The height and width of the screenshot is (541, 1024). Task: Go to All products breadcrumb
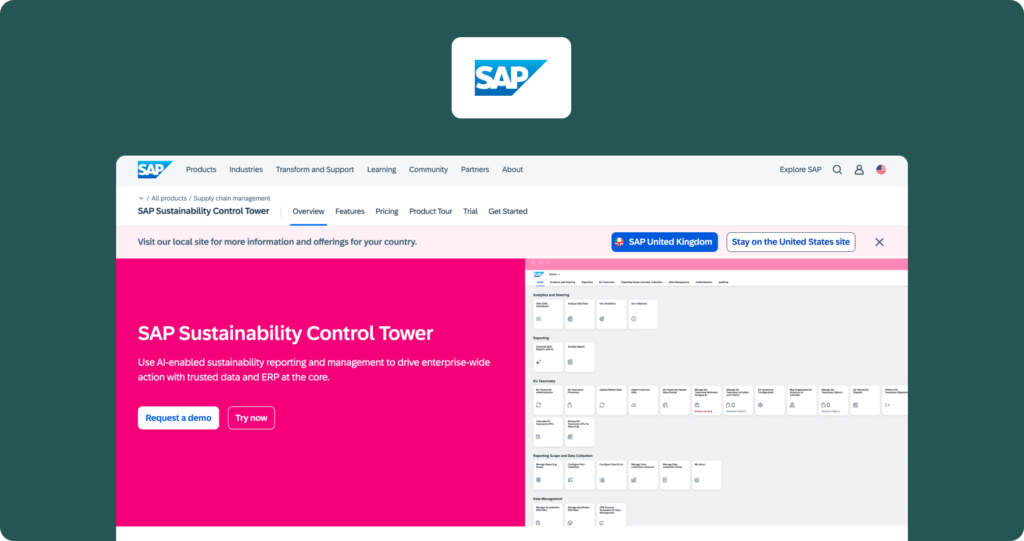(x=168, y=198)
